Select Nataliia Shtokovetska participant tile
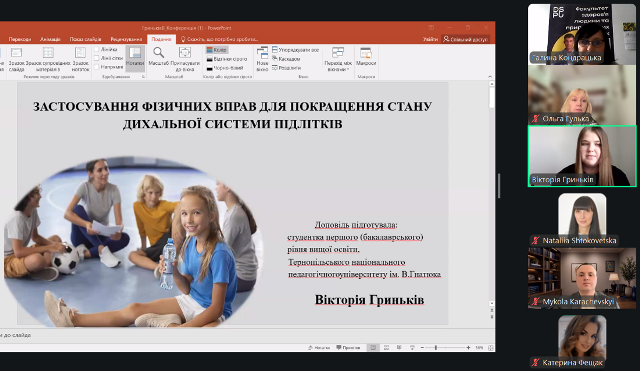This screenshot has width=640, height=371. click(x=582, y=219)
